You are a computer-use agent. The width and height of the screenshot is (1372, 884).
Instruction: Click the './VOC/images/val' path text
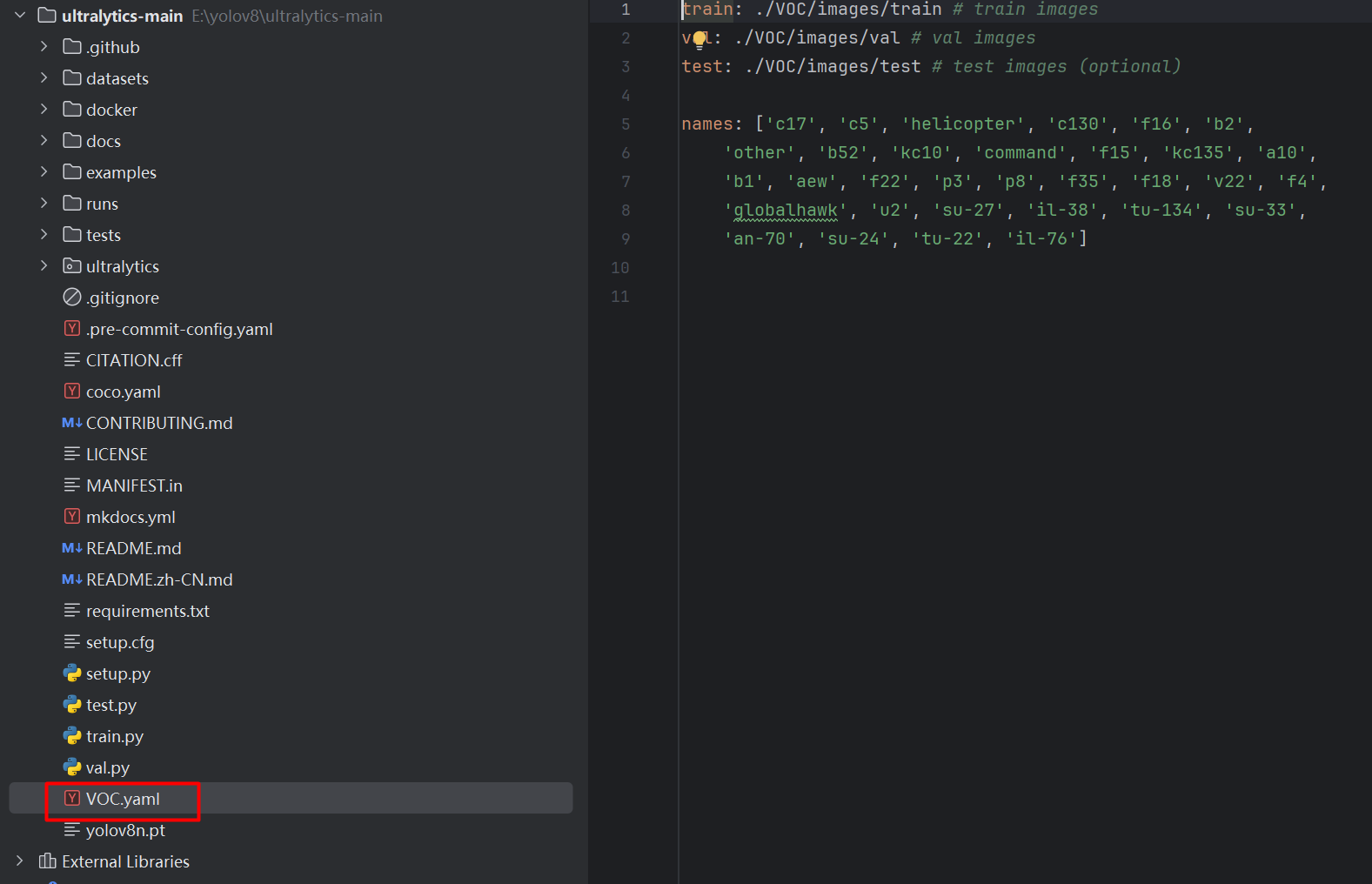coord(816,38)
